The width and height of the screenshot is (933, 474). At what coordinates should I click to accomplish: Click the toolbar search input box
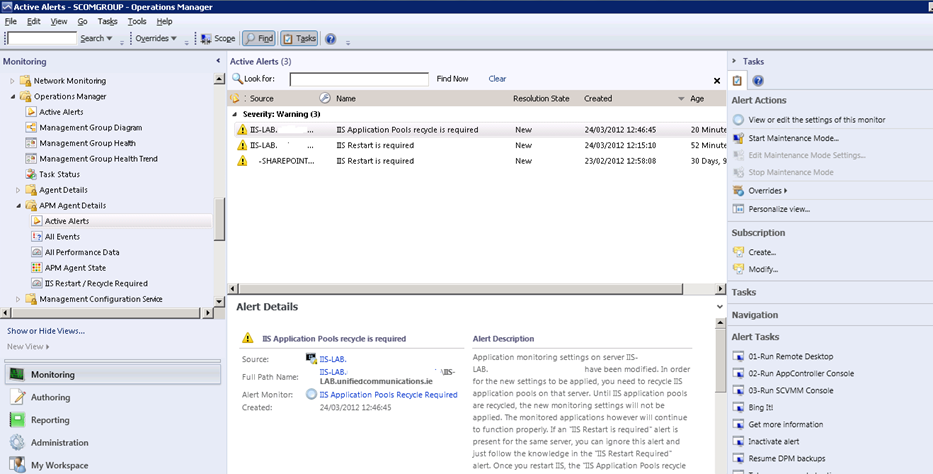[x=42, y=38]
